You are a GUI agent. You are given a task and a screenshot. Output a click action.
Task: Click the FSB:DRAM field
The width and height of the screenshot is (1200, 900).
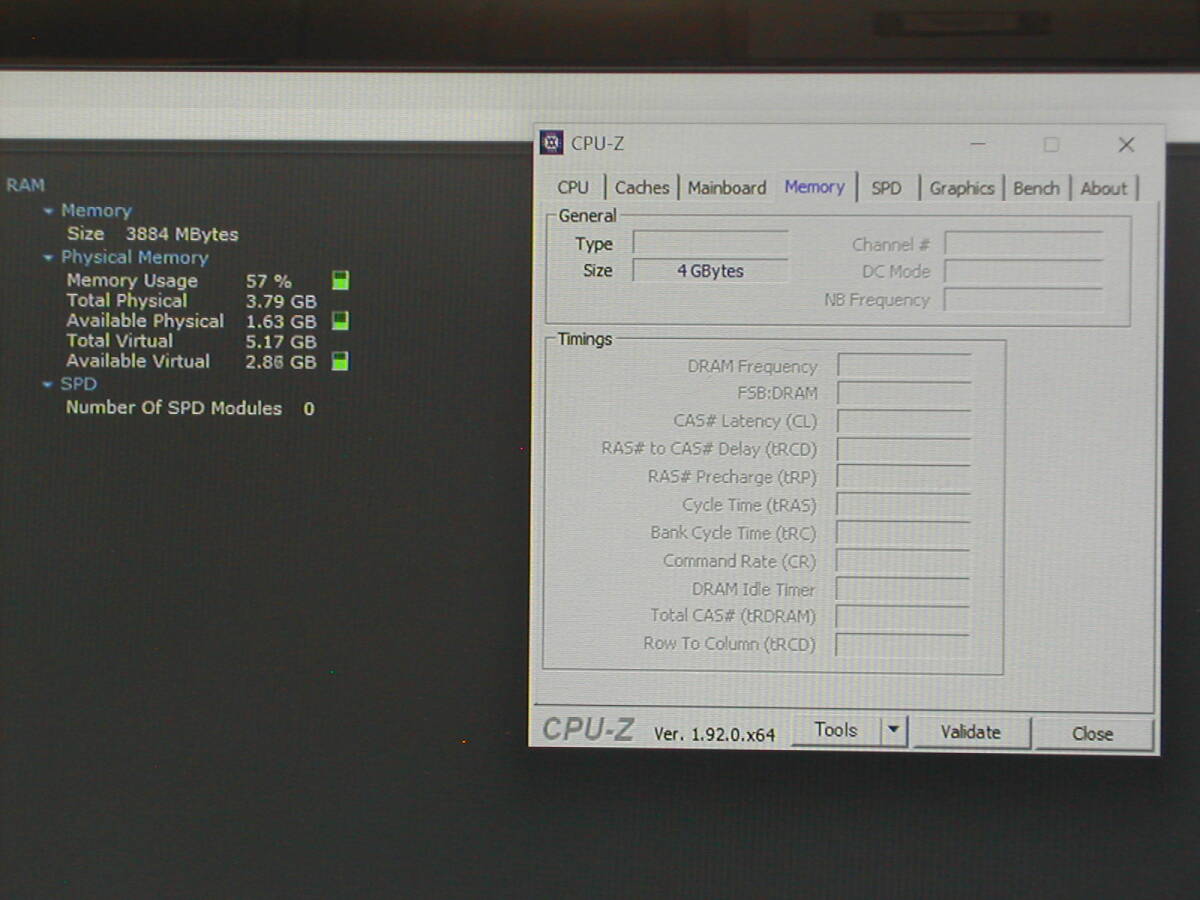coord(904,393)
